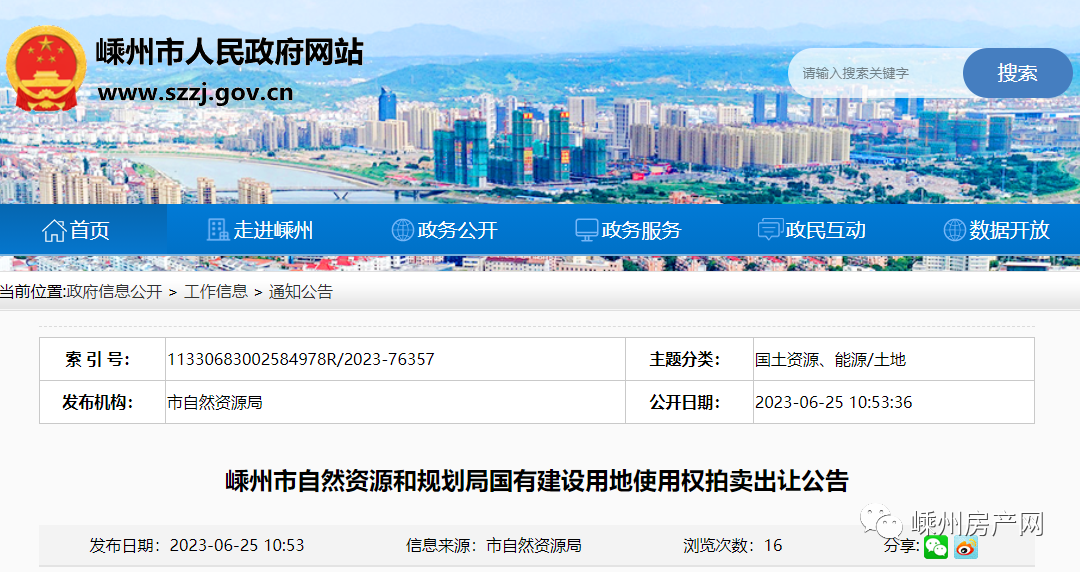Select the 发布日期 2023-06-25 10:53 text
Viewport: 1080px width, 572px height.
196,545
